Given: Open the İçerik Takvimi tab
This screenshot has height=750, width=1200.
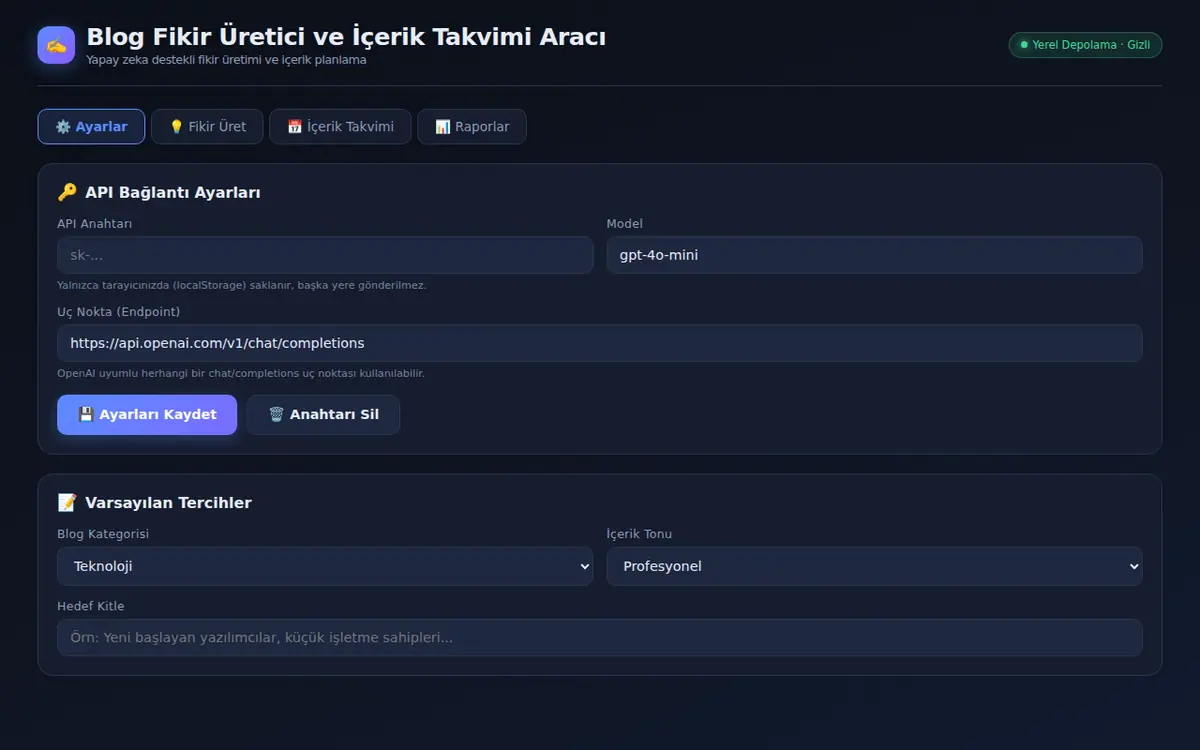Looking at the screenshot, I should pyautogui.click(x=340, y=127).
